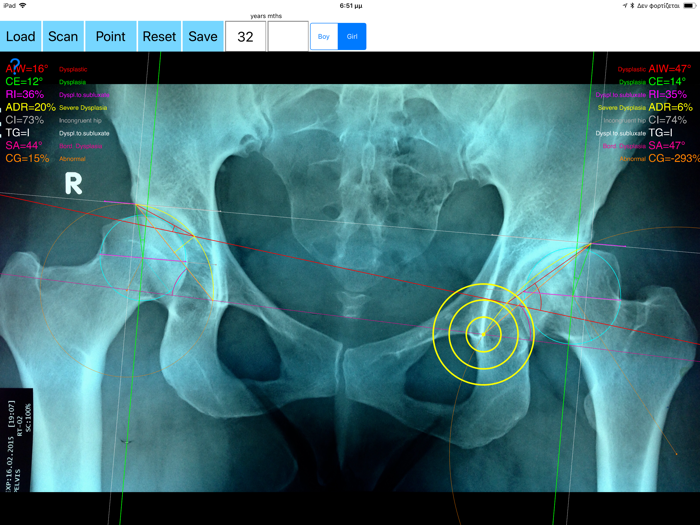This screenshot has height=525, width=700.
Task: Select the Point tool button
Action: pyautogui.click(x=111, y=36)
